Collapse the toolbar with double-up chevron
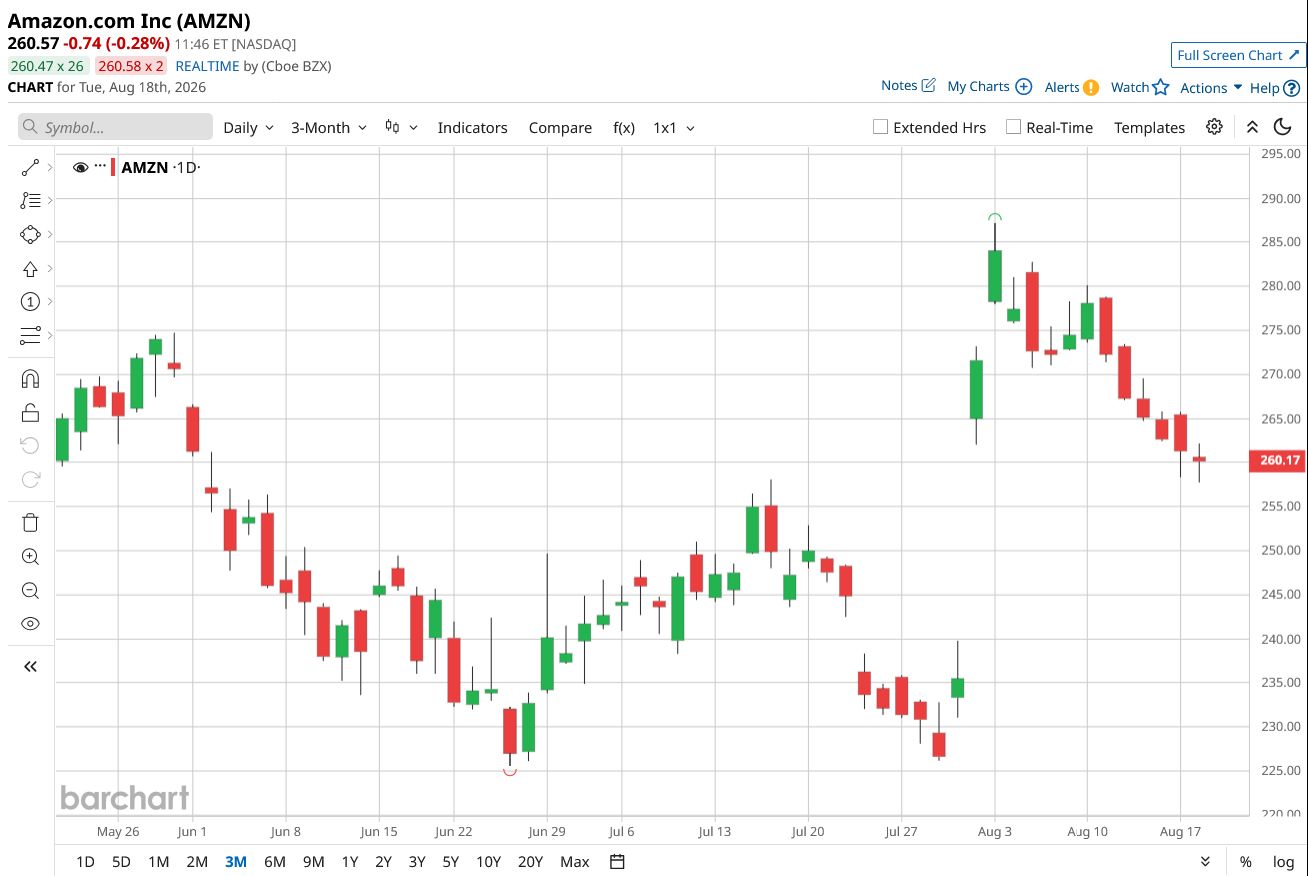This screenshot has width=1308, height=876. pyautogui.click(x=1252, y=127)
